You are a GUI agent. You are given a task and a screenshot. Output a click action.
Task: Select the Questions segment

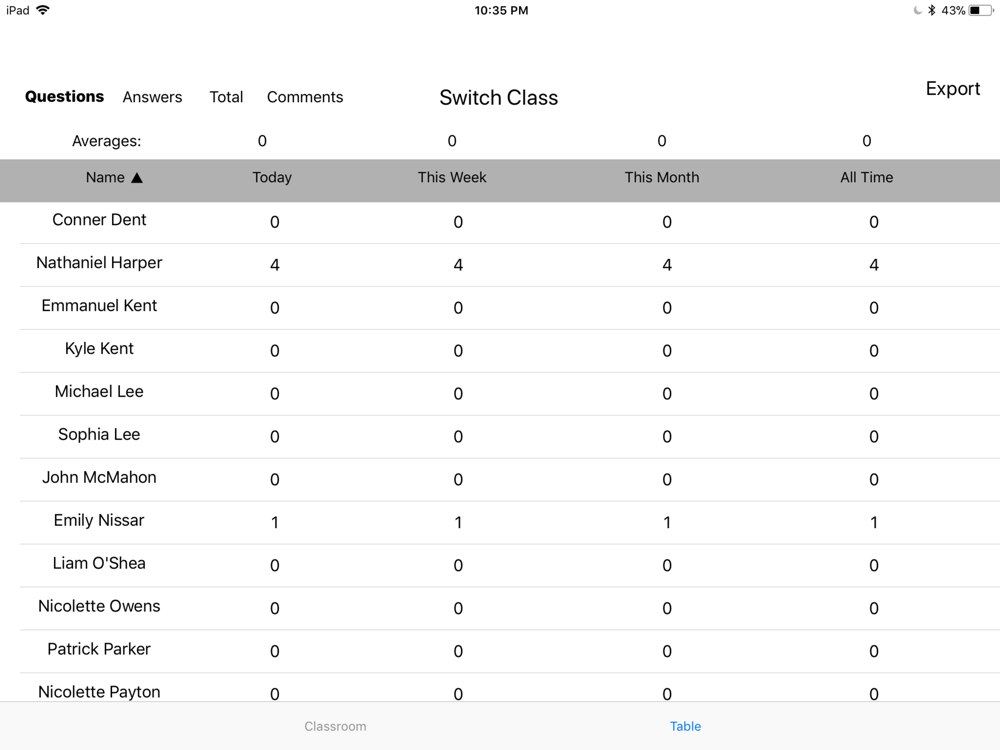click(x=64, y=96)
